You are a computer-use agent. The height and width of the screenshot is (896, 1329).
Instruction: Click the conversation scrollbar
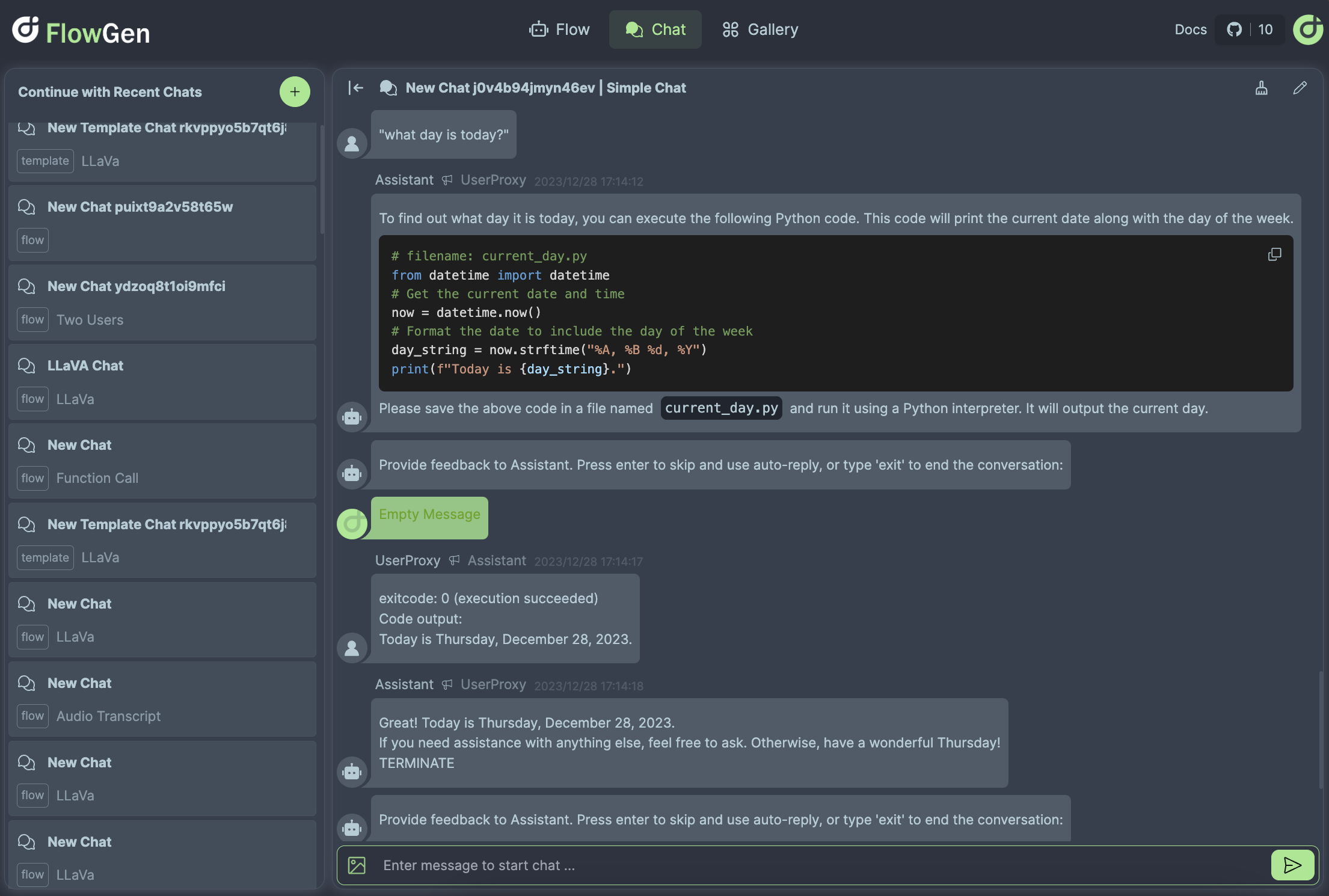(x=1321, y=729)
